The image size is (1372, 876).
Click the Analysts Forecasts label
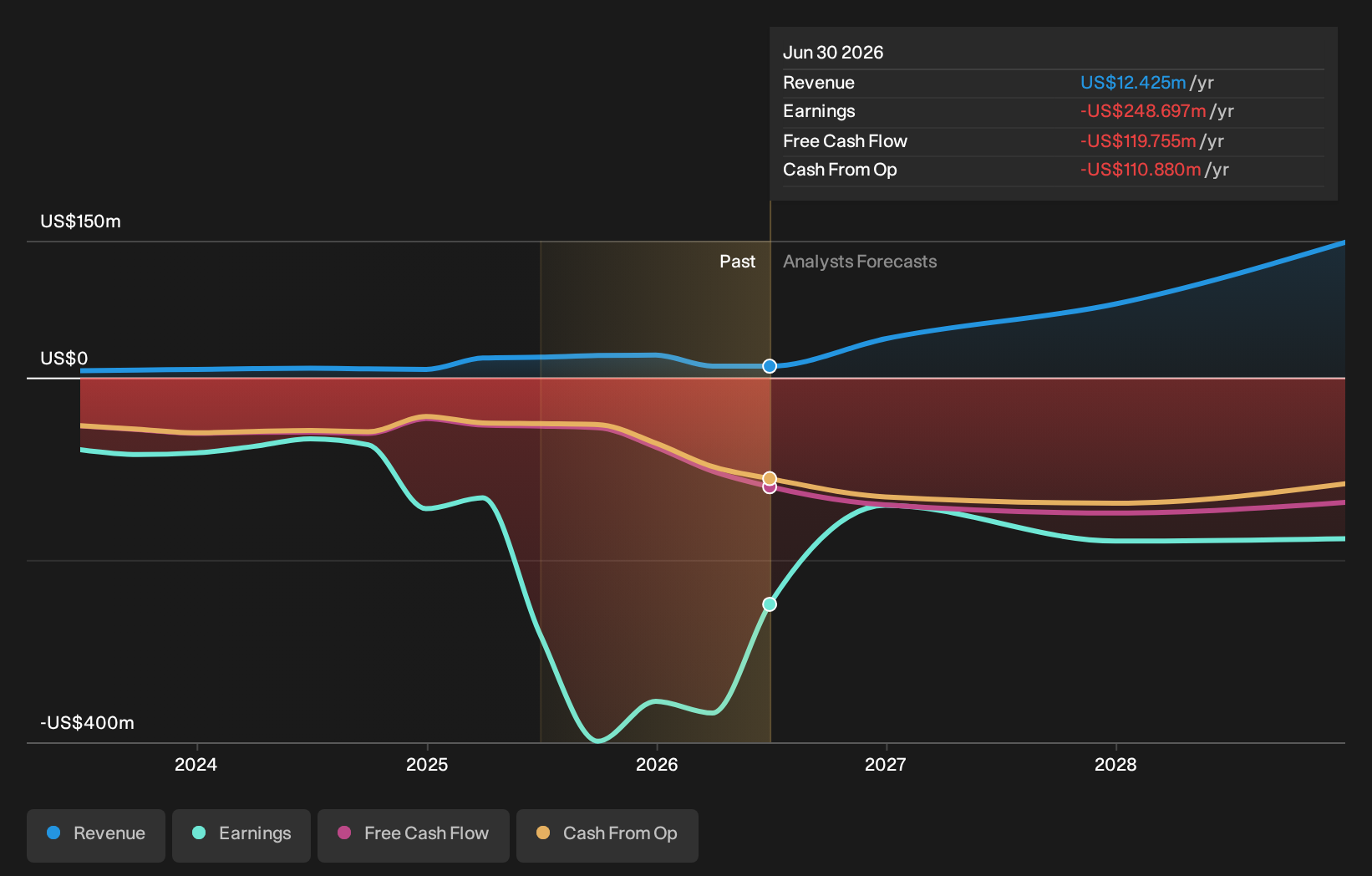(860, 262)
